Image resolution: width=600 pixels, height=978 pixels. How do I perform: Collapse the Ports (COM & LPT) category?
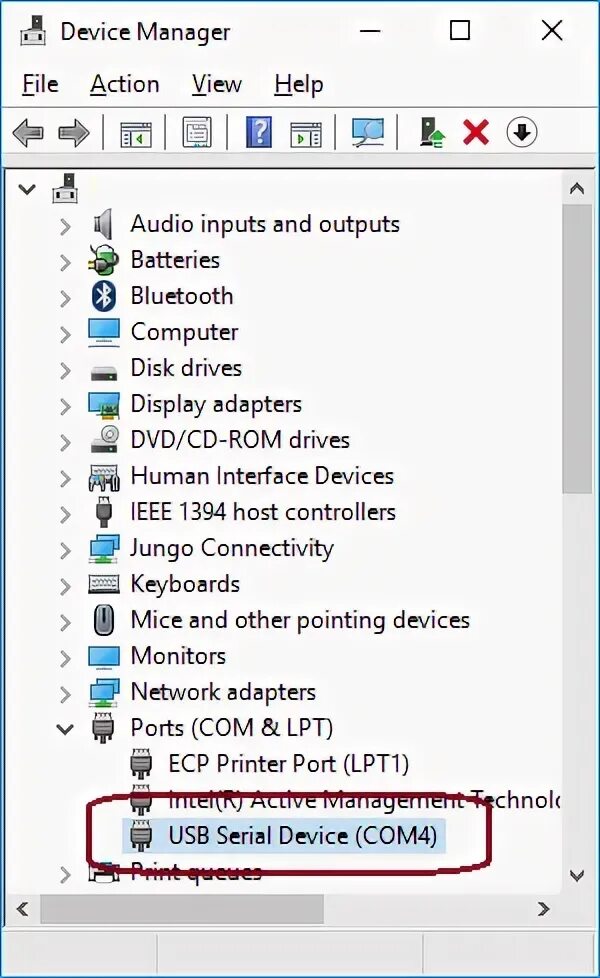point(65,729)
